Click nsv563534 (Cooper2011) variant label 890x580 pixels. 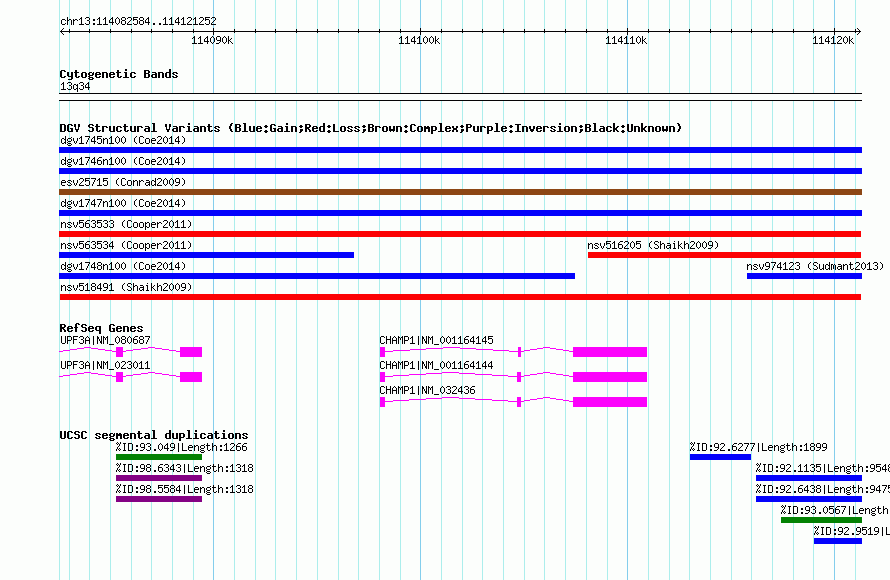pyautogui.click(x=126, y=245)
